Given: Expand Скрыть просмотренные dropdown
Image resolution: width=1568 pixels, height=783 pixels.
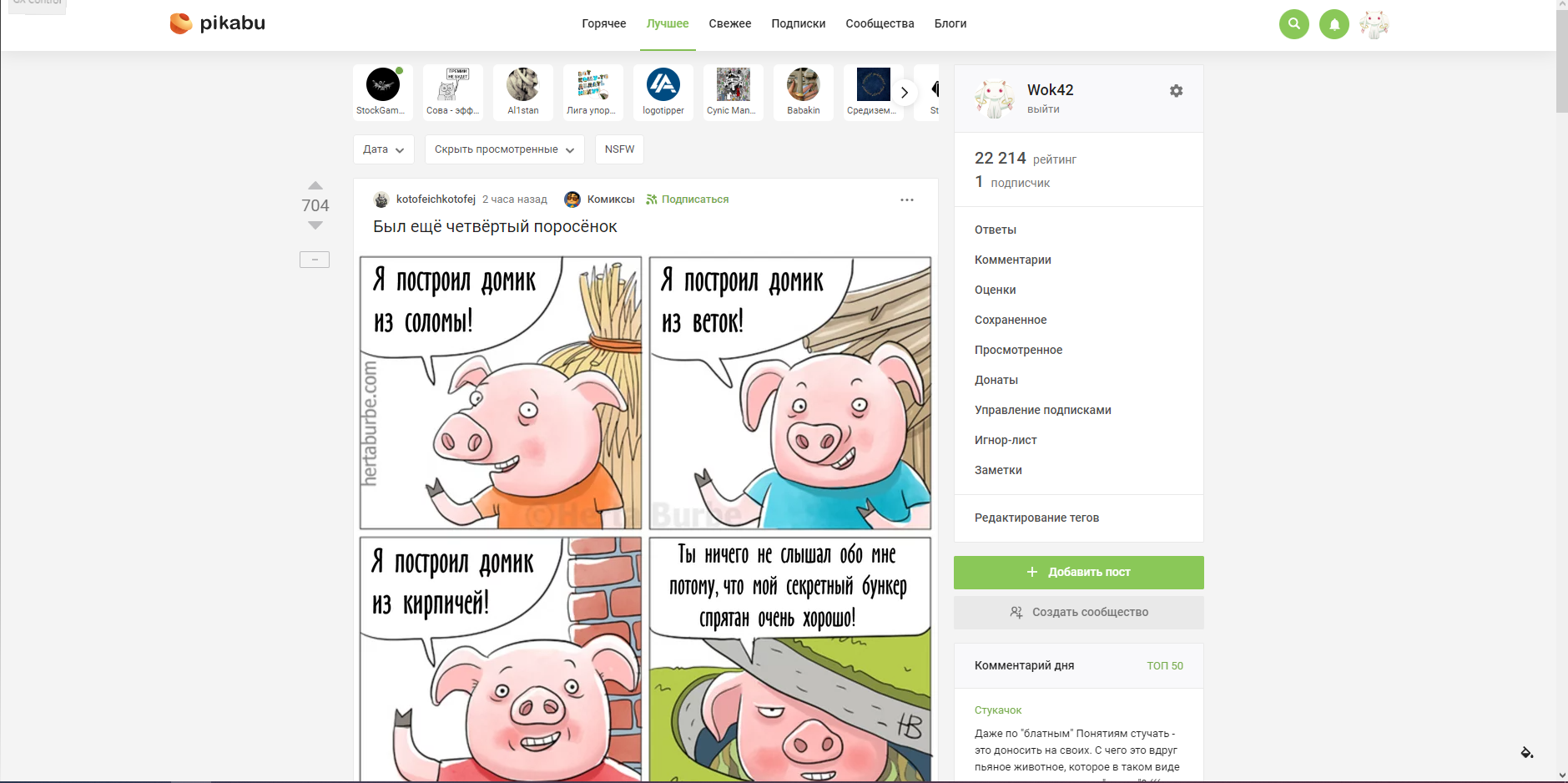Looking at the screenshot, I should click(x=504, y=149).
